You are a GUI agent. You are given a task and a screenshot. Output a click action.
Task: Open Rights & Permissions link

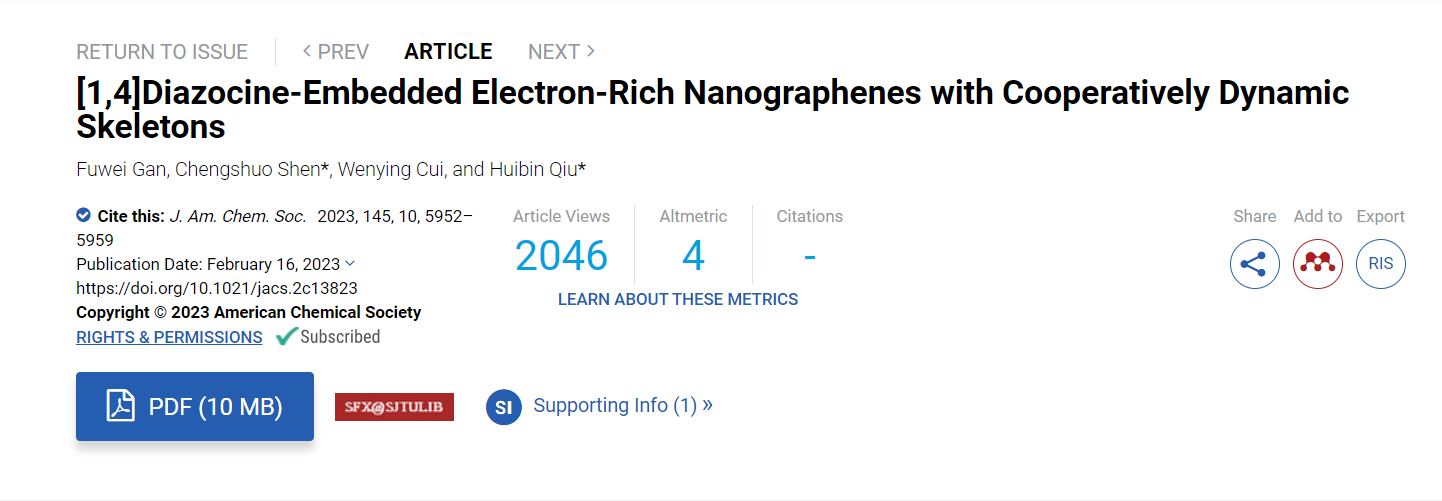point(169,337)
